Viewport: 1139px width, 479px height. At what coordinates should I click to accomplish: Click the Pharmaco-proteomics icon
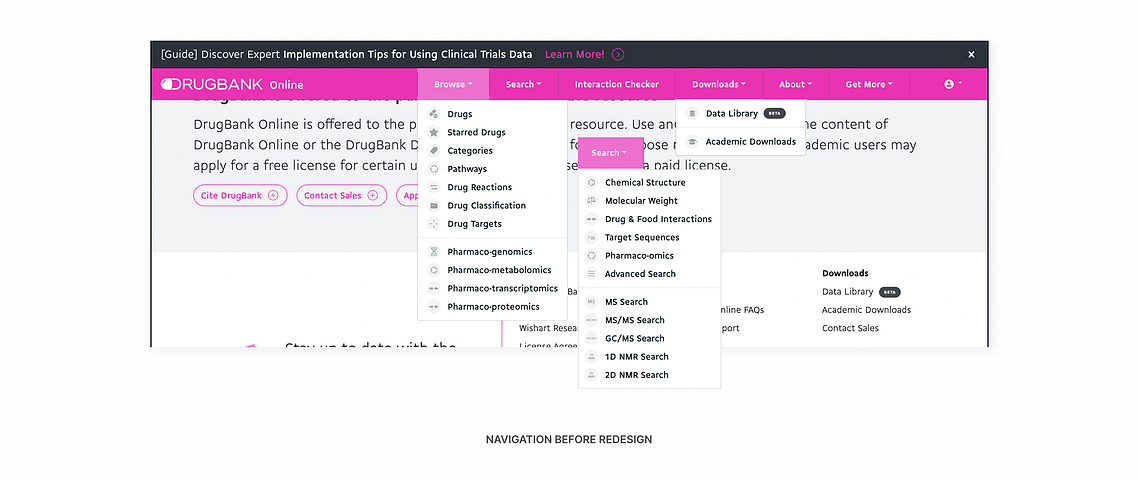coord(434,307)
